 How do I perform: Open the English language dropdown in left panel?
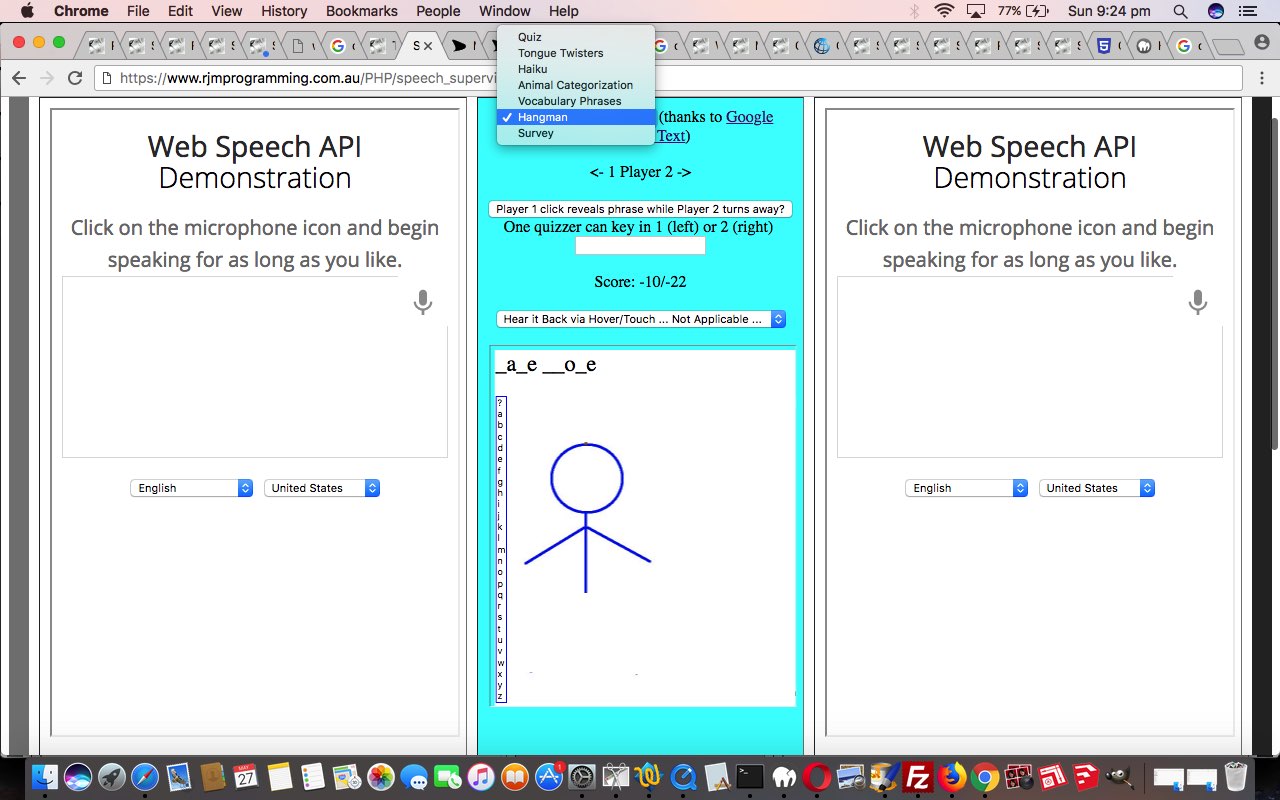click(191, 488)
